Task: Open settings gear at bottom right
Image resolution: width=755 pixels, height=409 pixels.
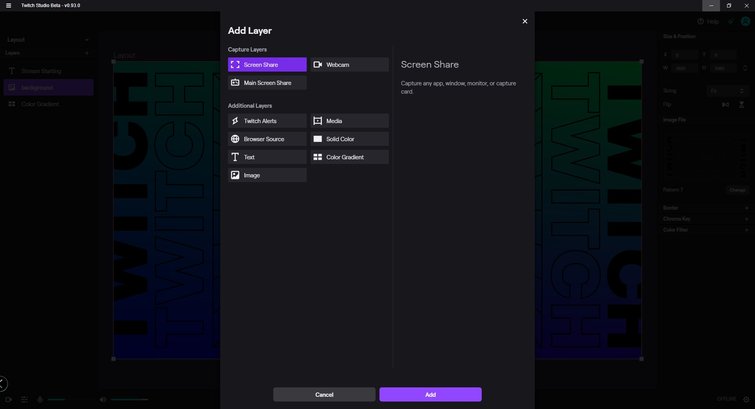Action: (x=746, y=399)
